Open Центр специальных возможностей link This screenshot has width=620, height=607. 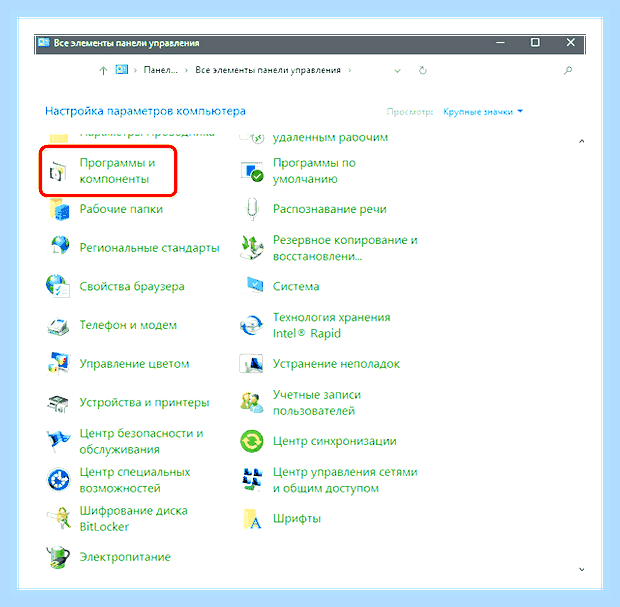click(x=135, y=480)
